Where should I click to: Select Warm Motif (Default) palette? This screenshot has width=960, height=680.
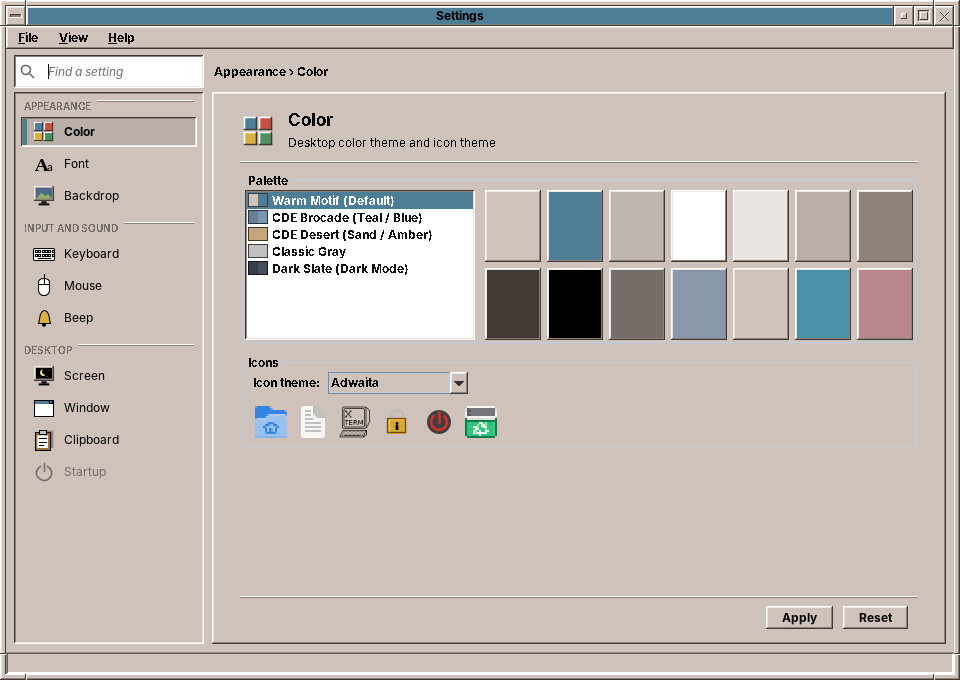pyautogui.click(x=360, y=200)
